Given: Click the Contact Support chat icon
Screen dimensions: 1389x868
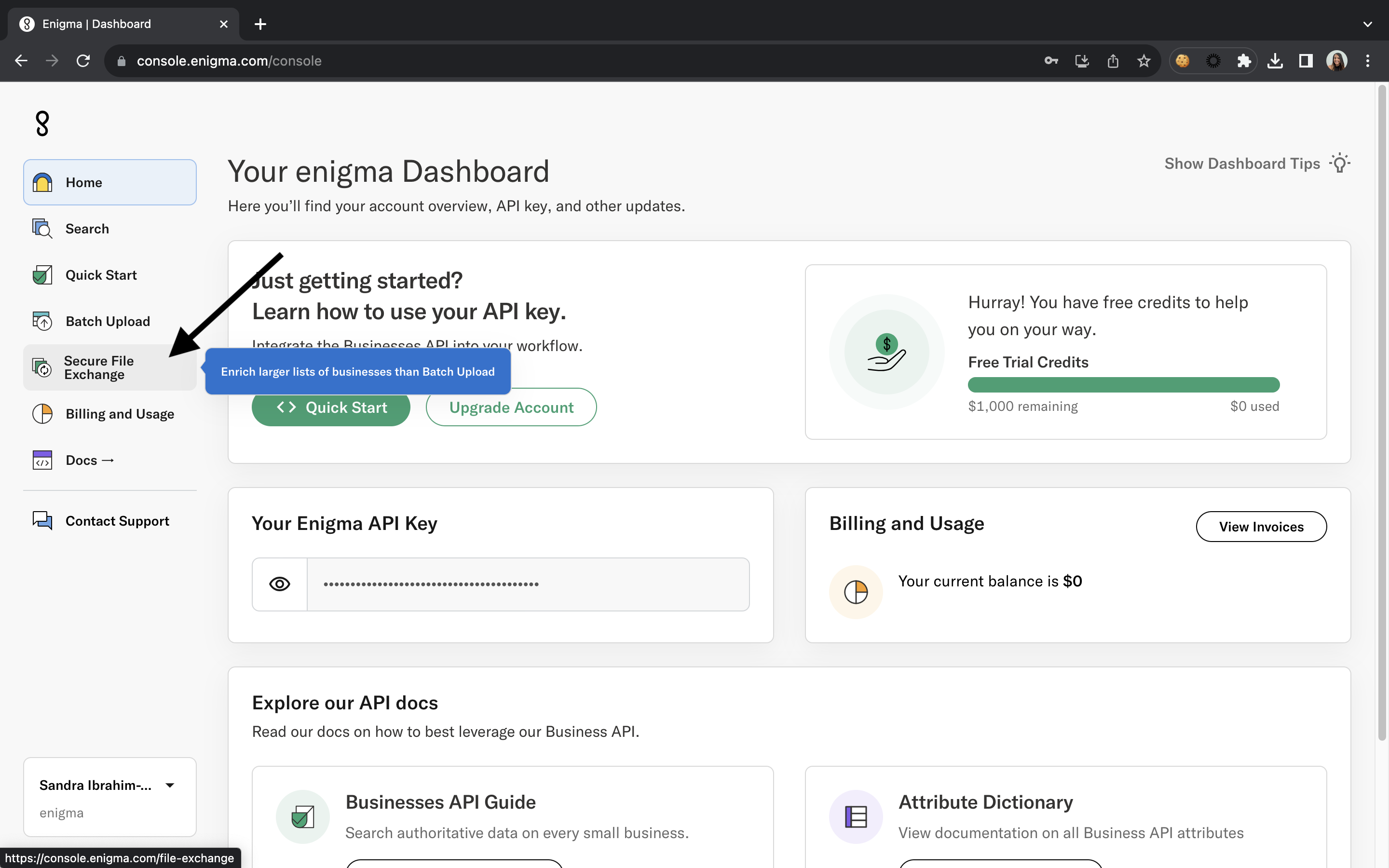Looking at the screenshot, I should click(42, 521).
